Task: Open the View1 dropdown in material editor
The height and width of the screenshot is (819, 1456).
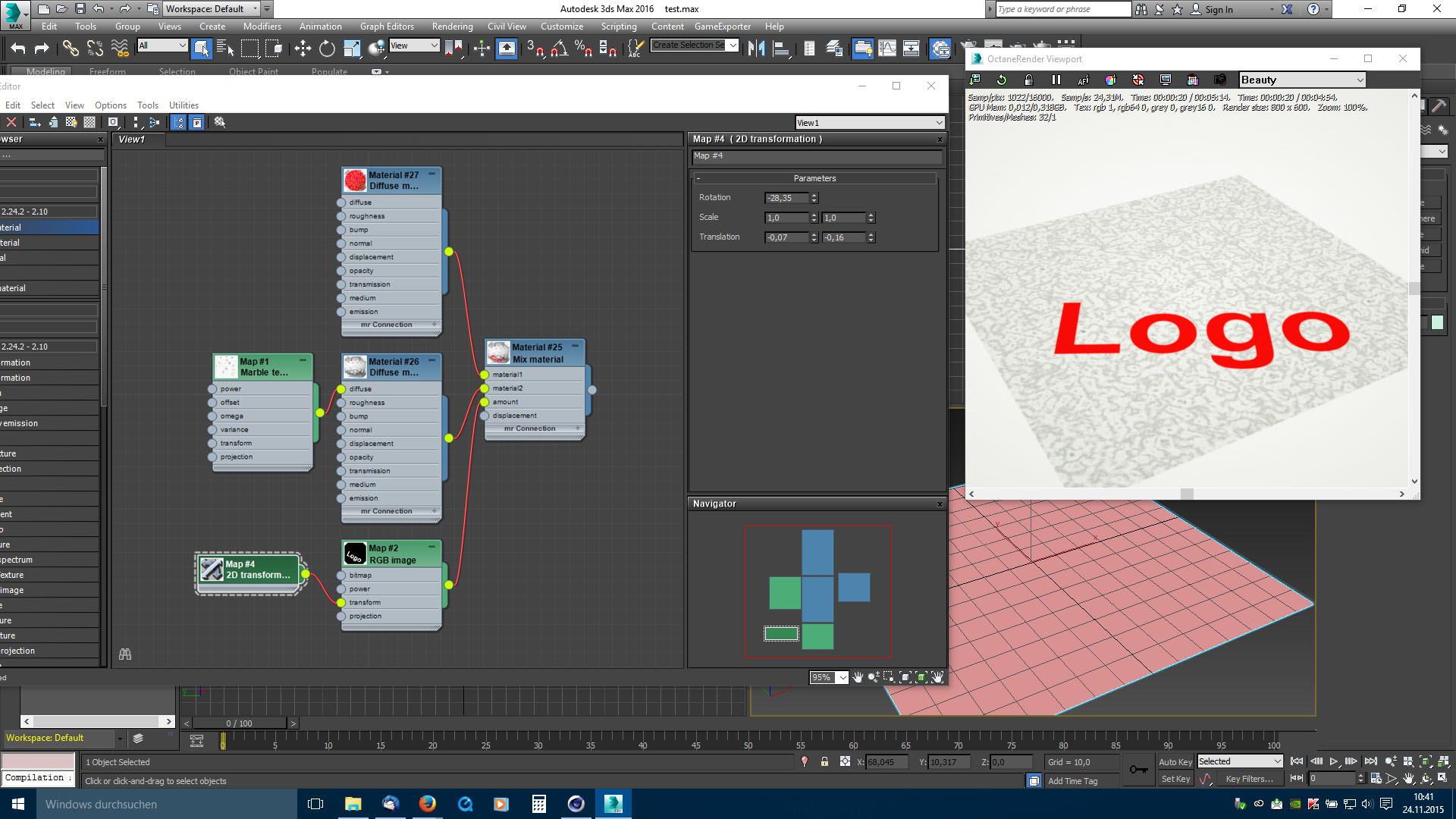Action: pyautogui.click(x=870, y=123)
